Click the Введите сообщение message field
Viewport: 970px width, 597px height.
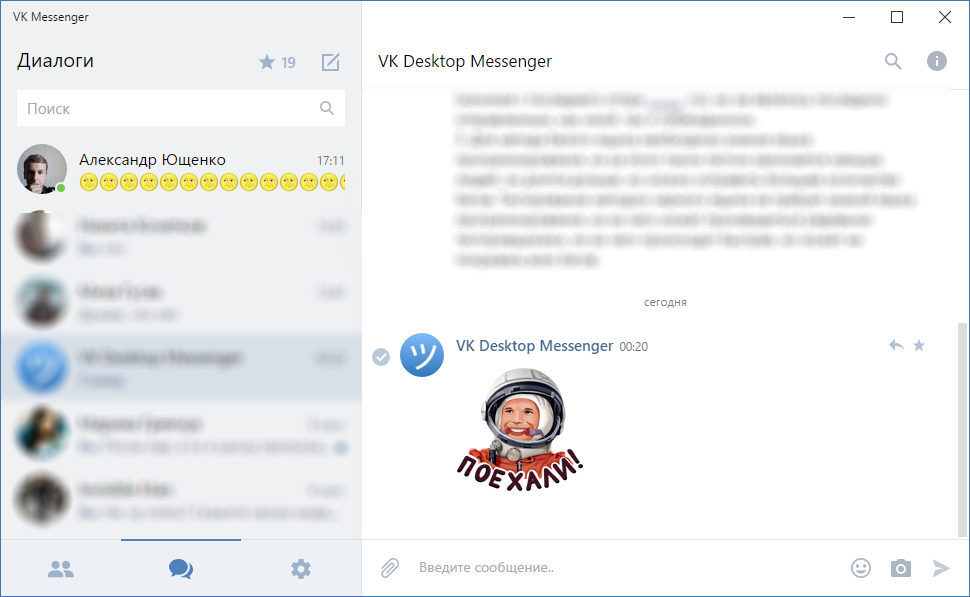[x=620, y=568]
